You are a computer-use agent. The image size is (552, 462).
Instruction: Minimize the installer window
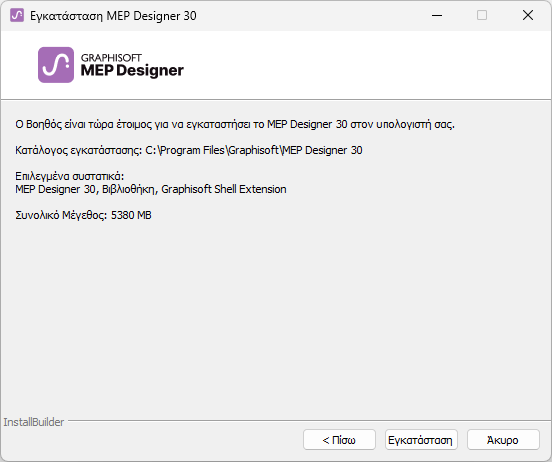pyautogui.click(x=437, y=15)
